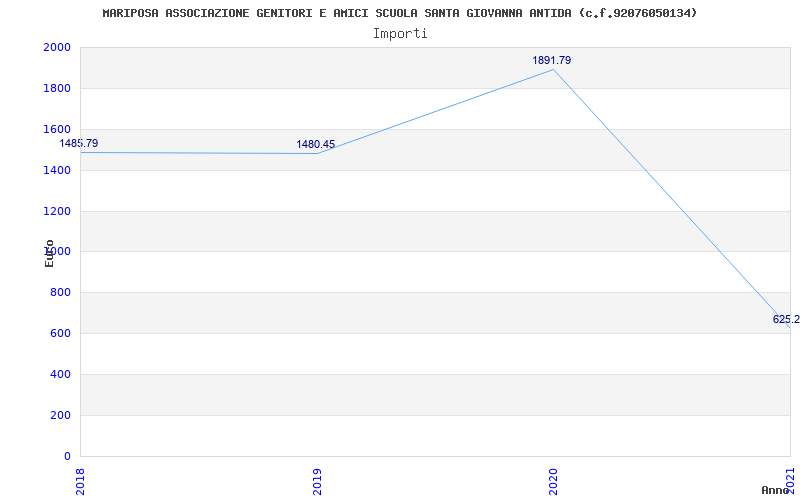Click the y-axis value 0
This screenshot has width=800, height=500.
tap(67, 456)
